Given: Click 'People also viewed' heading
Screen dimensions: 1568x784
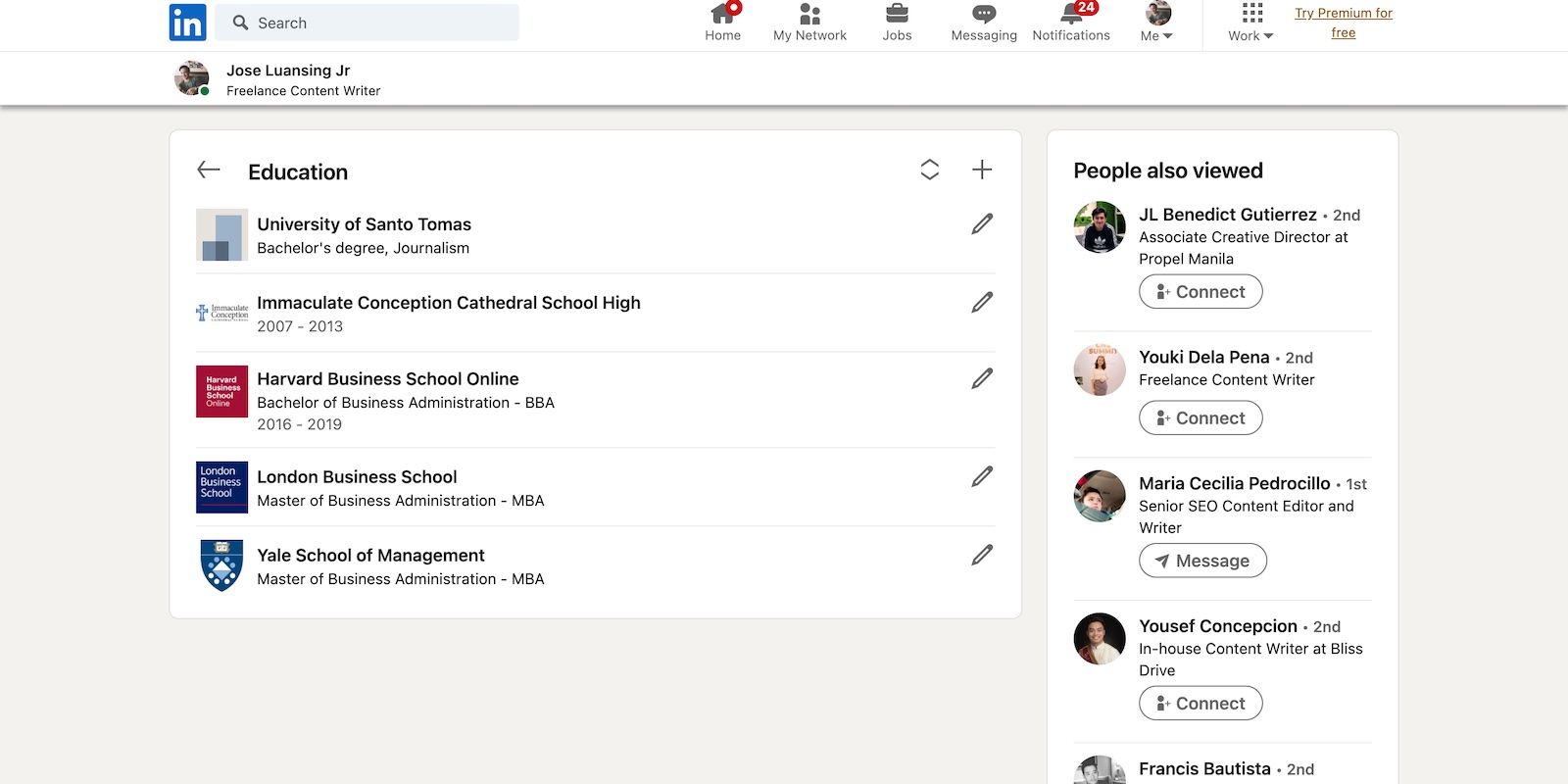Looking at the screenshot, I should coord(1168,171).
